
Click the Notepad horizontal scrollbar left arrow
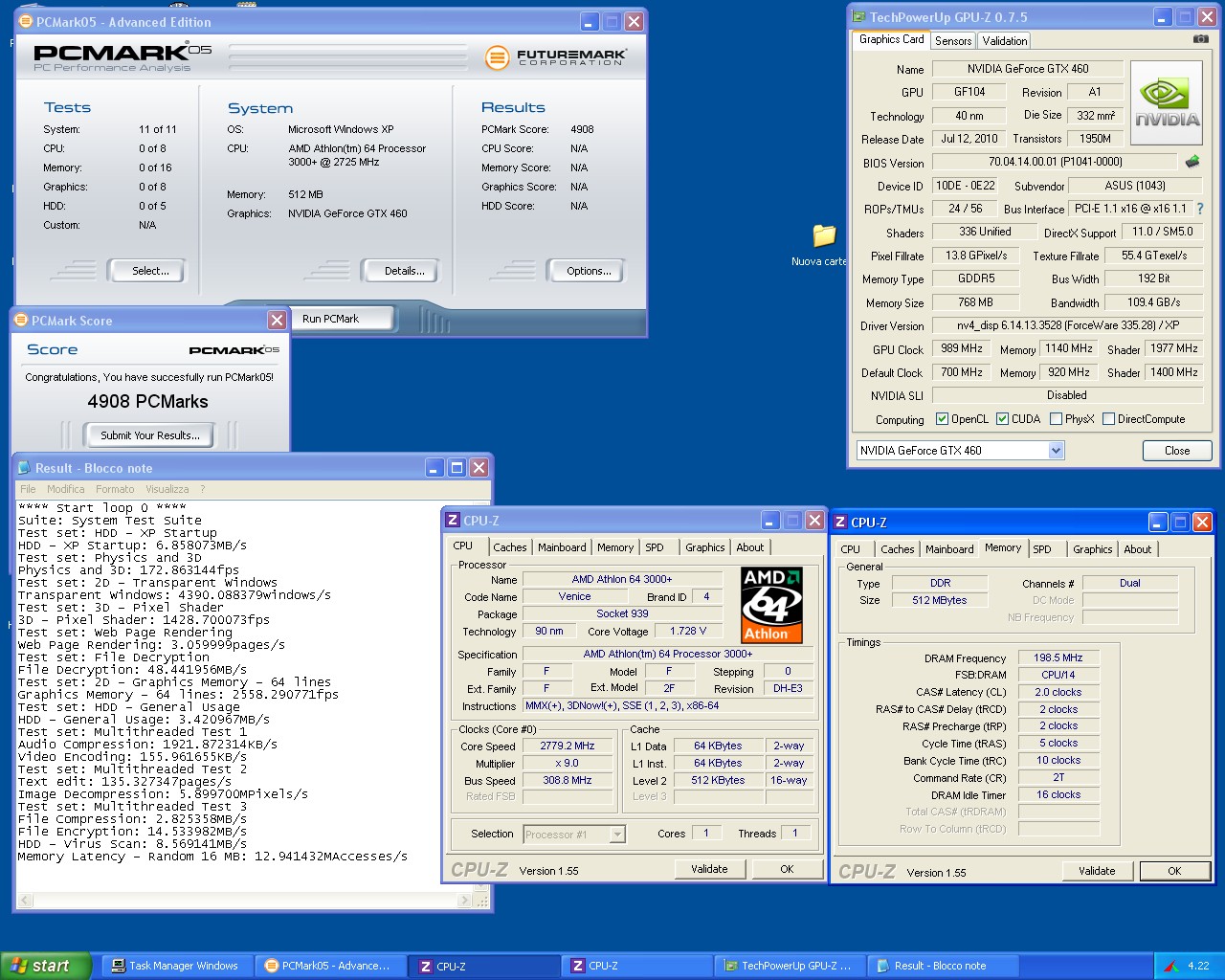(26, 901)
